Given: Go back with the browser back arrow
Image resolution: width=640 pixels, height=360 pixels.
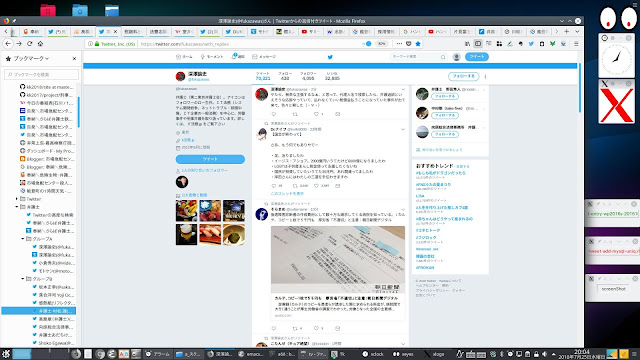Looking at the screenshot, I should pyautogui.click(x=8, y=44).
